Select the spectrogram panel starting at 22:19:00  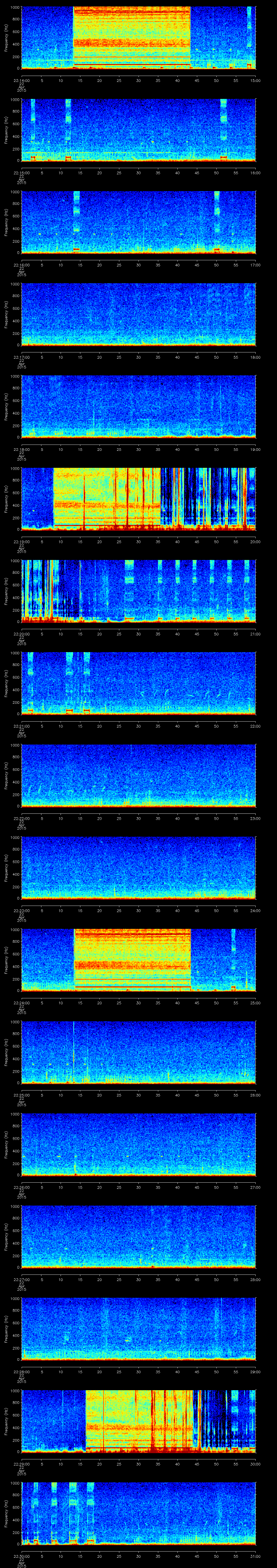pyautogui.click(x=139, y=499)
